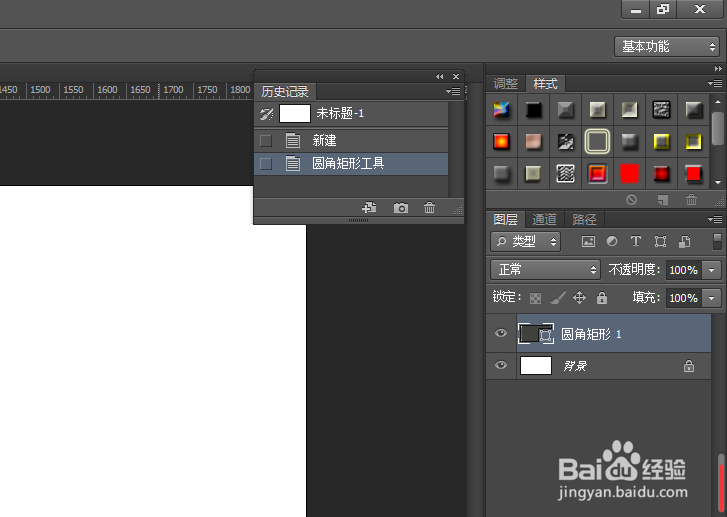Screen dimensions: 727x517
Task: Lock image pixels brush icon
Action: coord(558,298)
